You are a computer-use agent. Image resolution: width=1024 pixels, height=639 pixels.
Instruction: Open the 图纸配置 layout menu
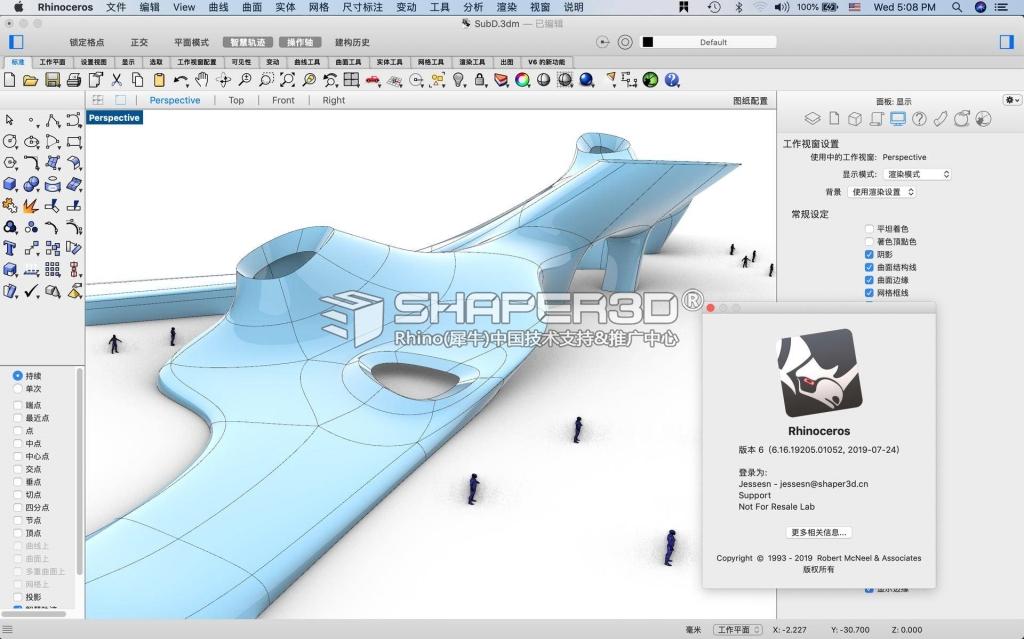750,101
